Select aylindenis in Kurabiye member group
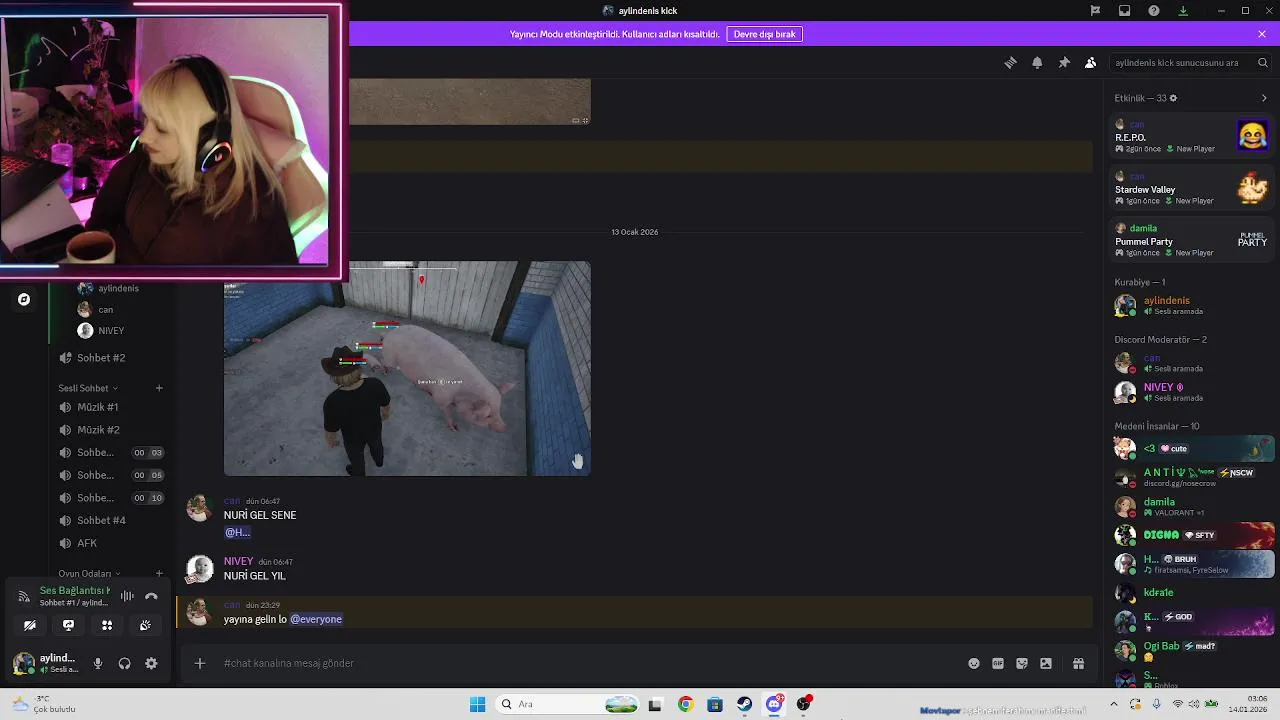1280x720 pixels. pos(1192,306)
